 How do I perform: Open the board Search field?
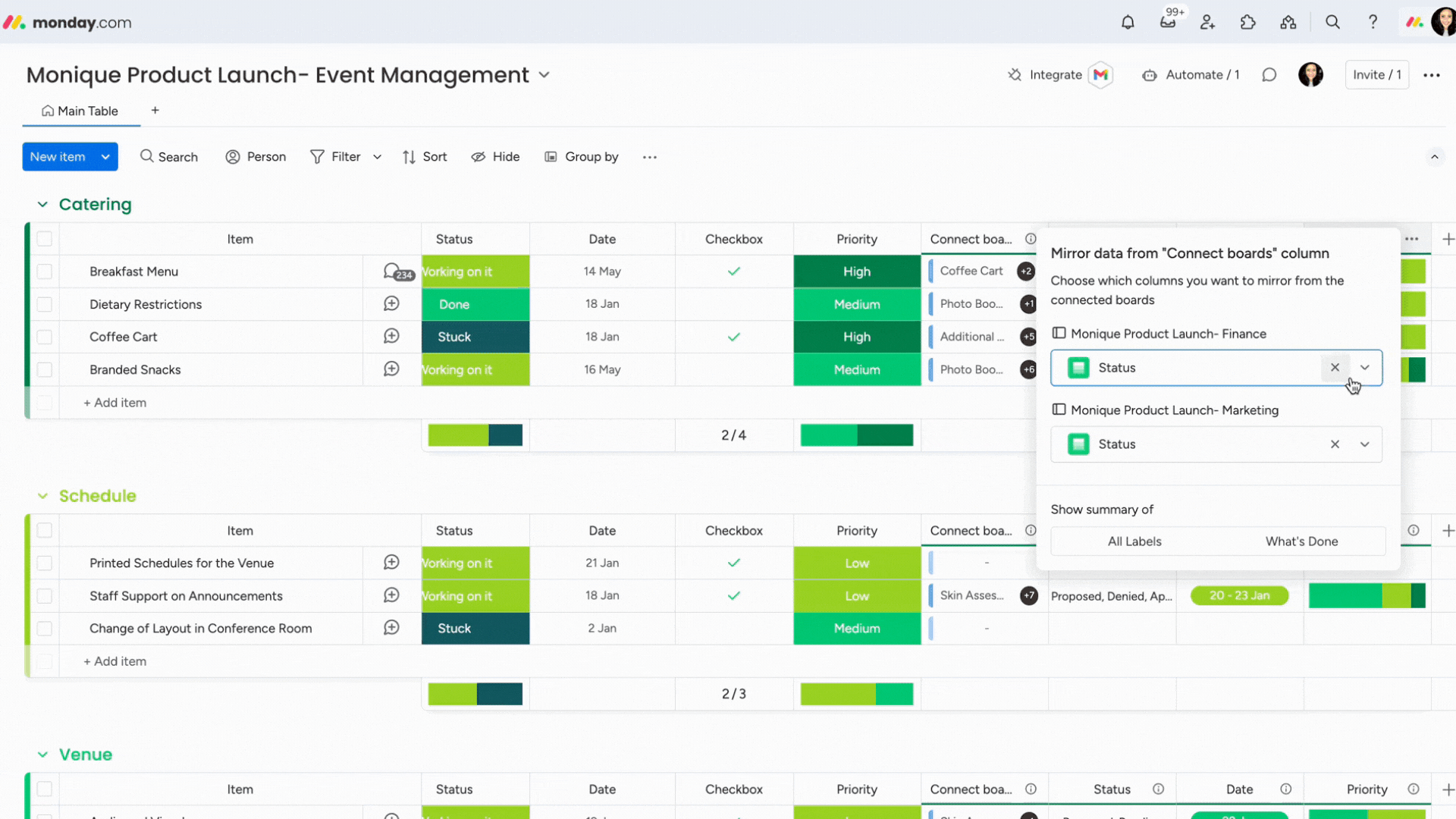pyautogui.click(x=169, y=157)
